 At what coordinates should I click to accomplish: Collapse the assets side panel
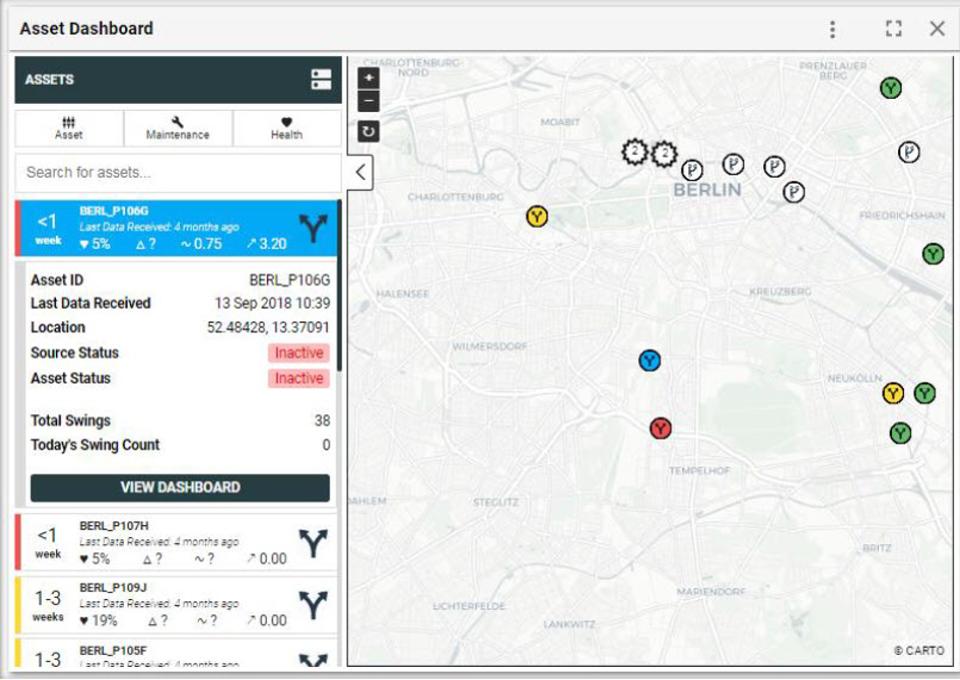coord(360,173)
